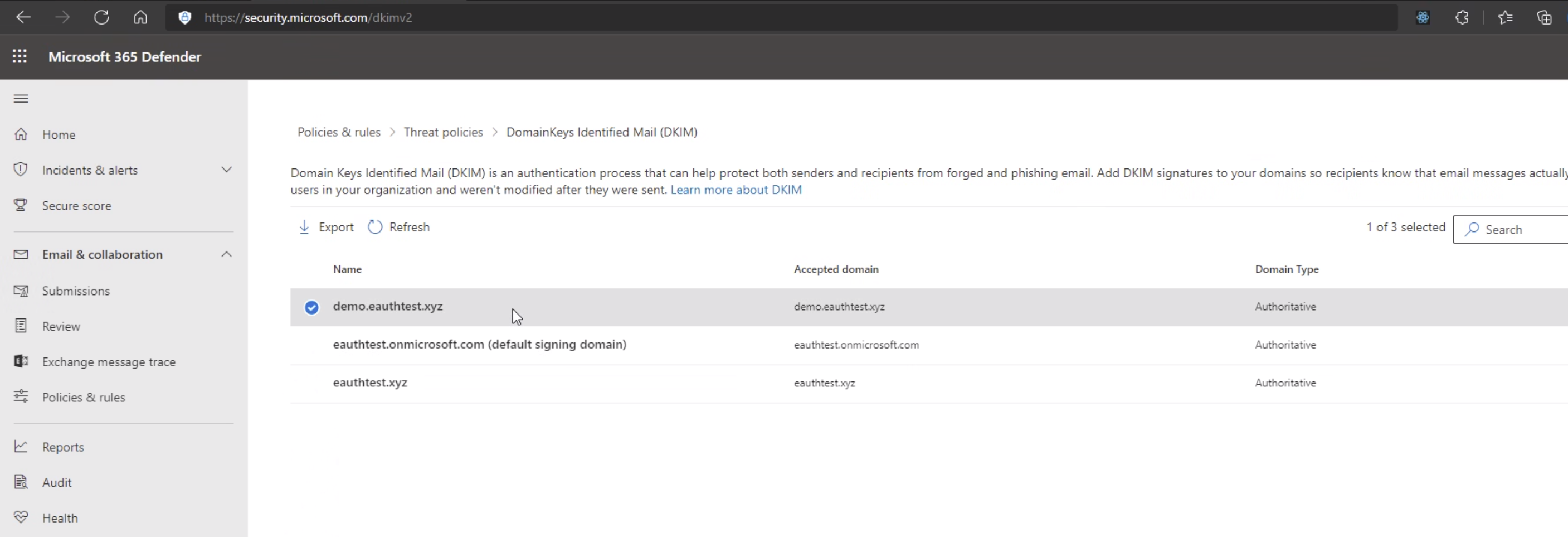1568x537 pixels.
Task: Collapse the navigation hamburger menu
Action: [21, 99]
